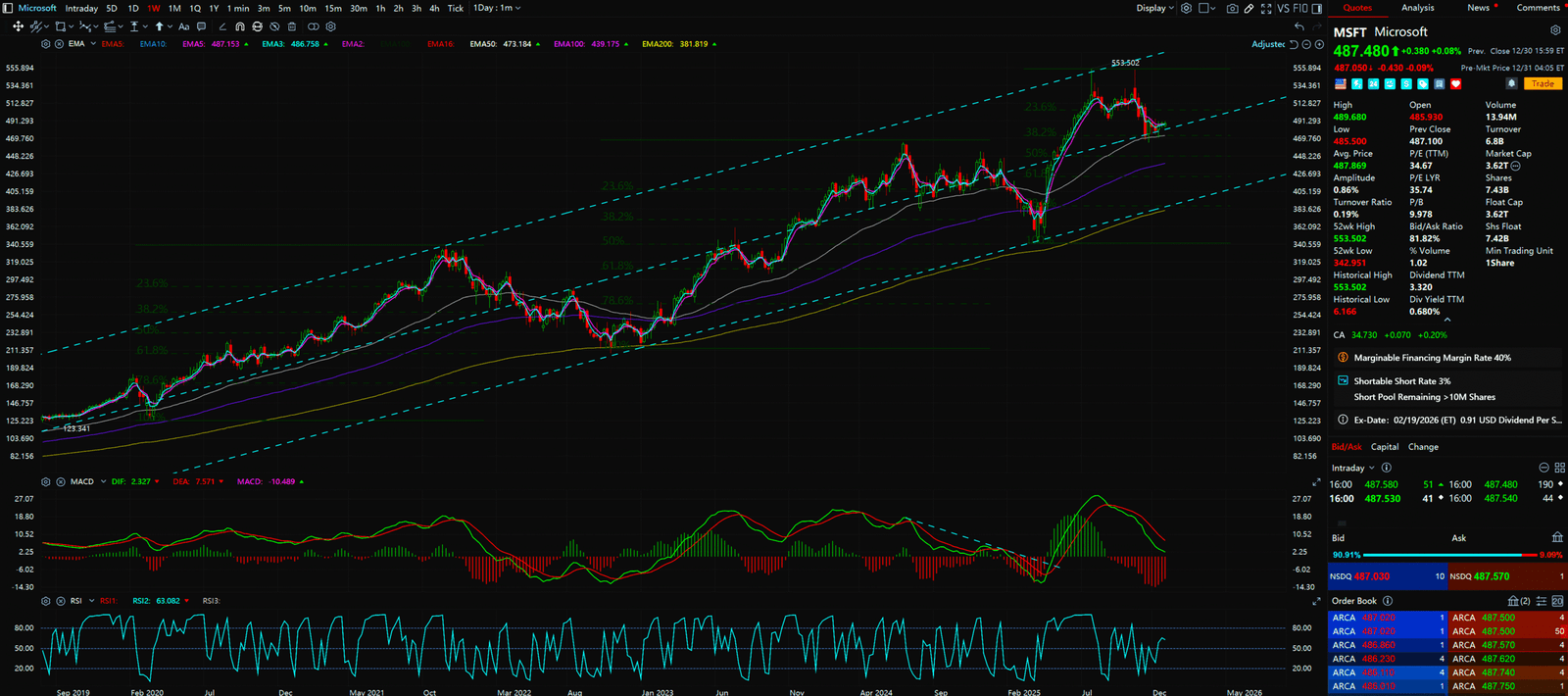Enter fullscreen chart mode

click(x=1266, y=8)
